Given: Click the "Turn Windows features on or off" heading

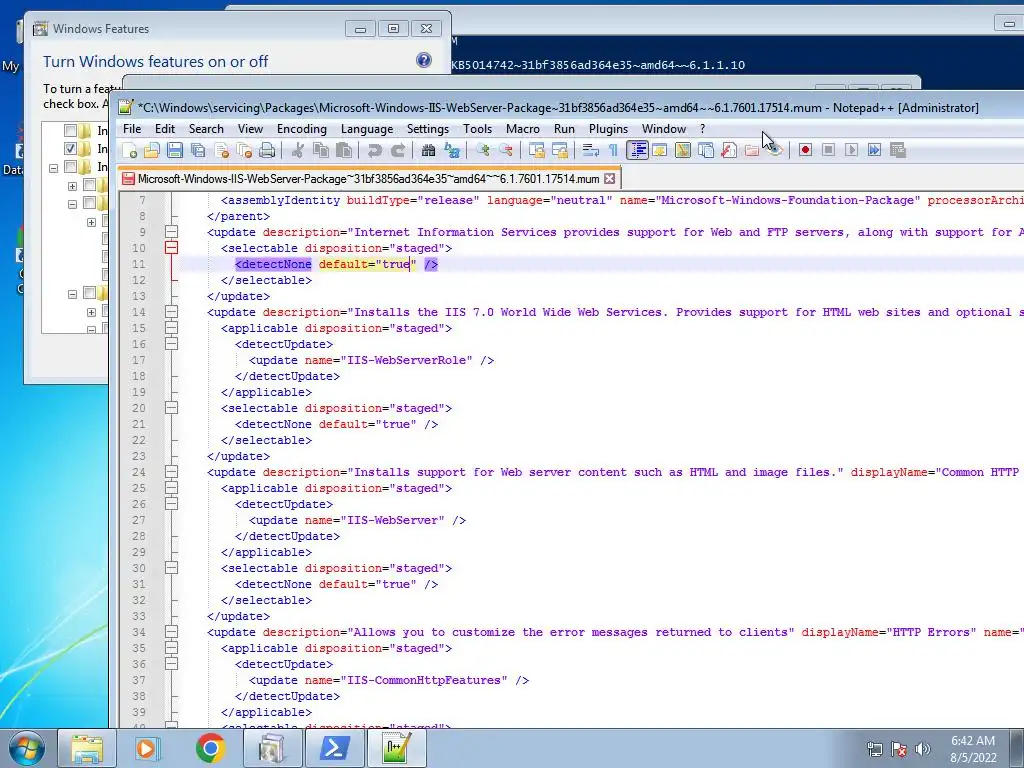Looking at the screenshot, I should coord(155,61).
